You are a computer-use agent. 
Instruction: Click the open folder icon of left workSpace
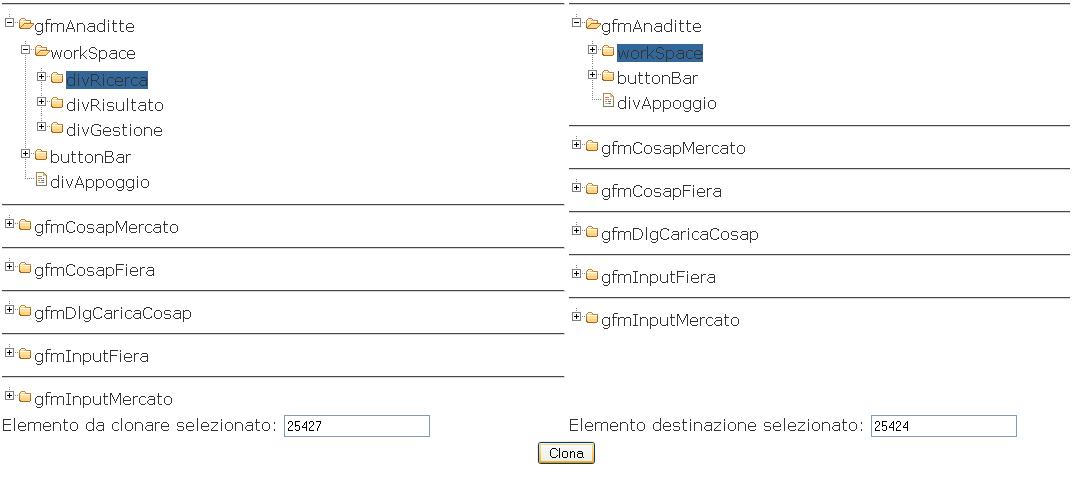[41, 52]
